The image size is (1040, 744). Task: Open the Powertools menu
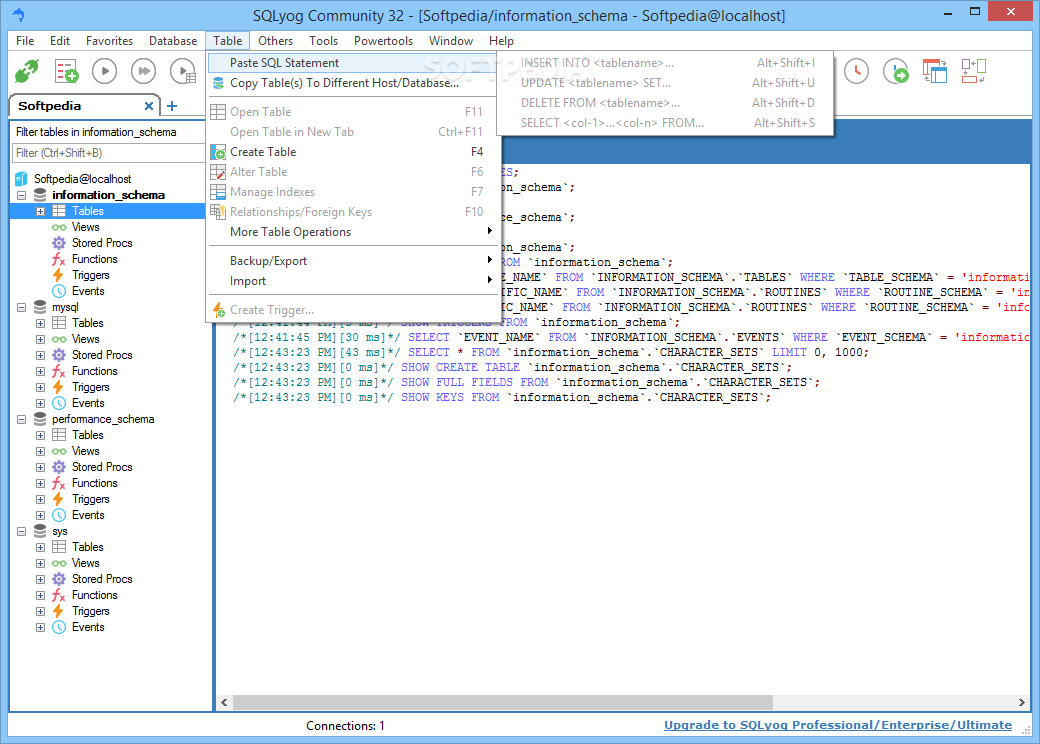(383, 40)
